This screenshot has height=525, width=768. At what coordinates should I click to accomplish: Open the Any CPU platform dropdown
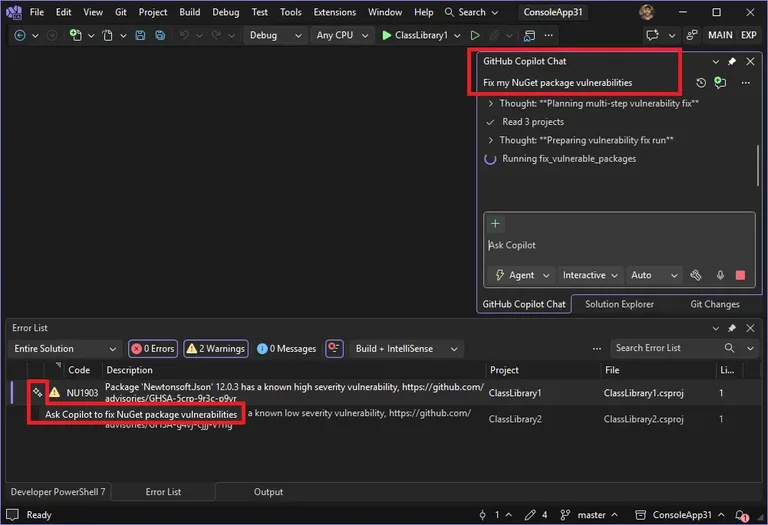(x=342, y=35)
